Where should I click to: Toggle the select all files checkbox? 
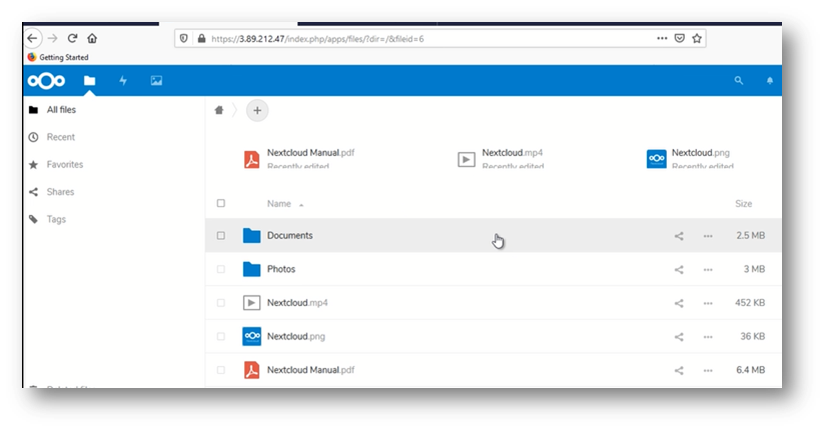click(221, 203)
